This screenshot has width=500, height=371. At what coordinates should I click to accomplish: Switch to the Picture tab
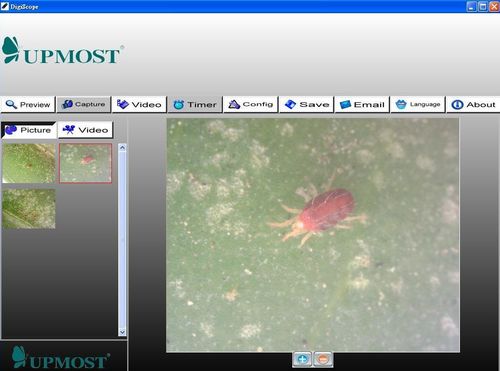29,130
